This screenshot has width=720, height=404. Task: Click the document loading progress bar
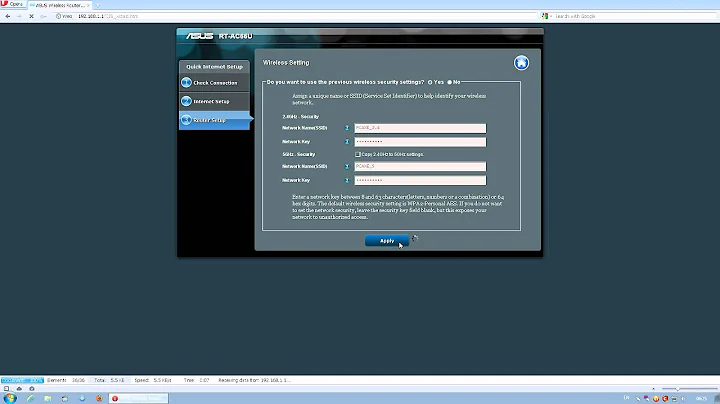[x=22, y=380]
